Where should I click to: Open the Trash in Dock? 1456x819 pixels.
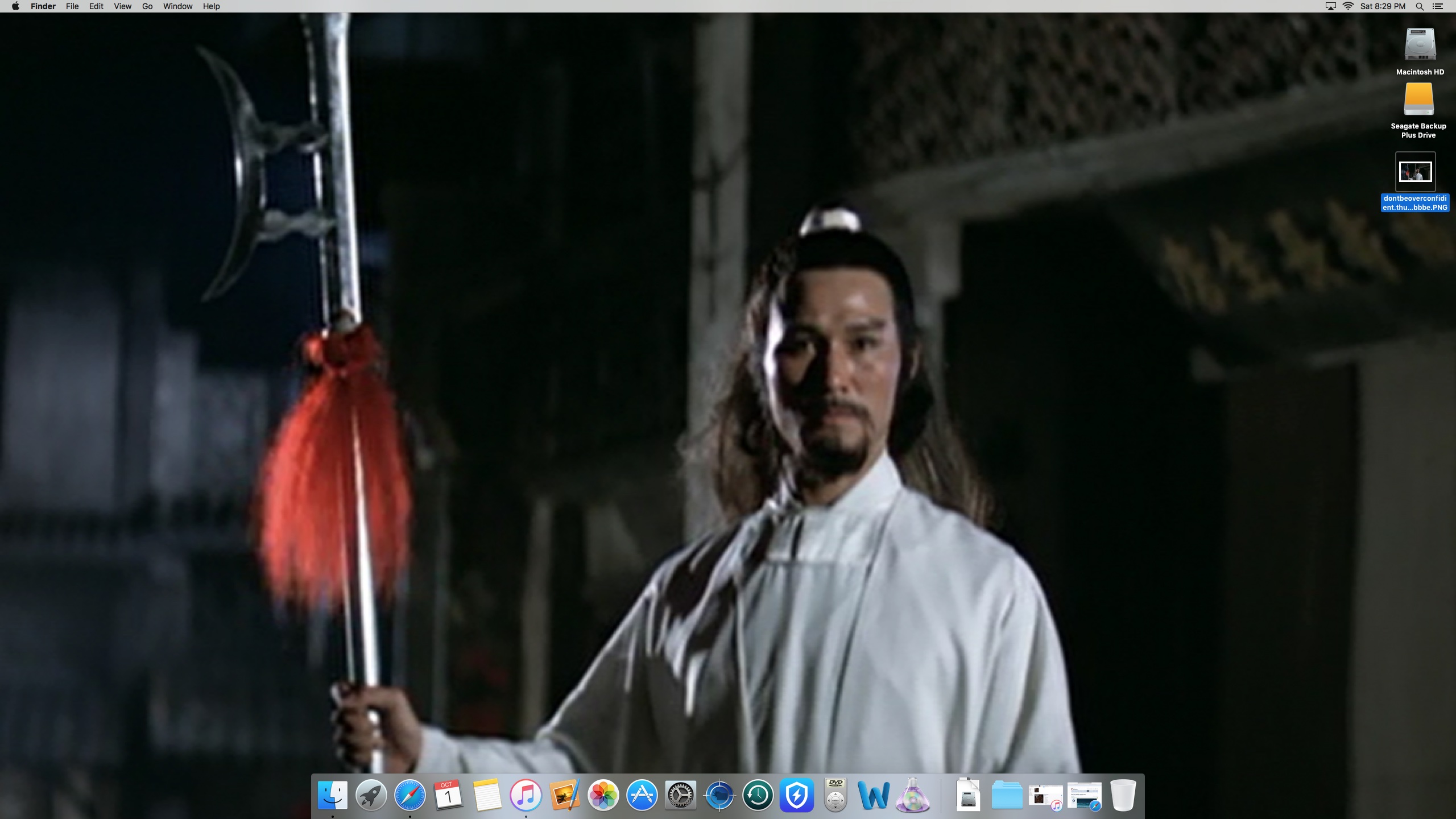pos(1123,795)
